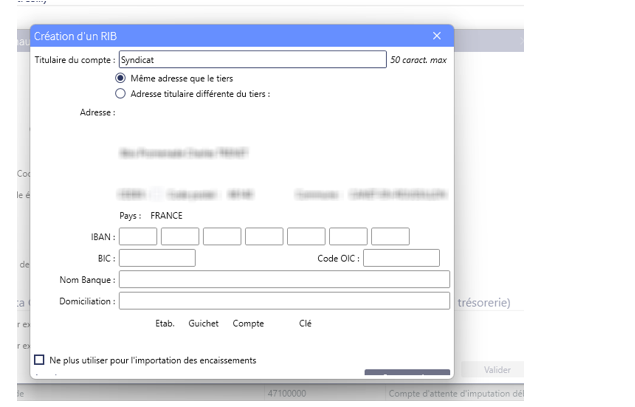This screenshot has width=635, height=407.
Task: Select Même adresse que le tiers option
Action: point(121,78)
